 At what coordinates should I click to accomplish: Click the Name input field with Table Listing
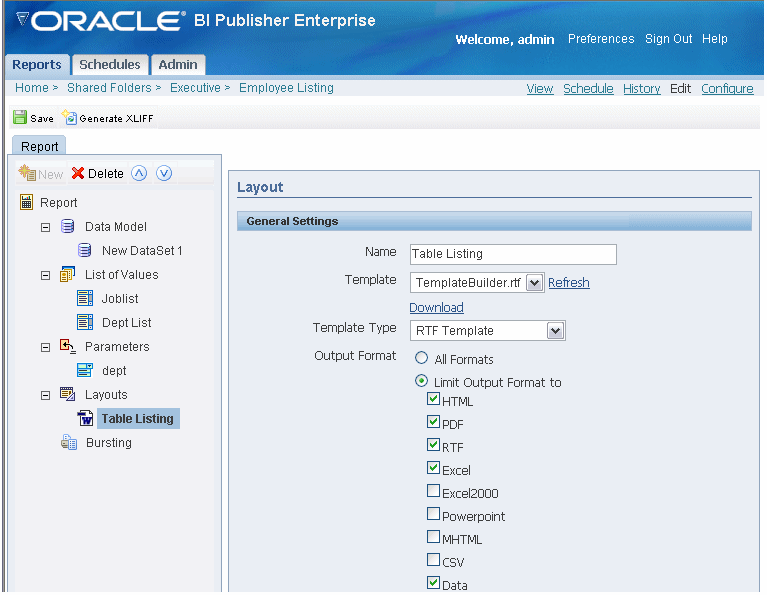coord(513,254)
